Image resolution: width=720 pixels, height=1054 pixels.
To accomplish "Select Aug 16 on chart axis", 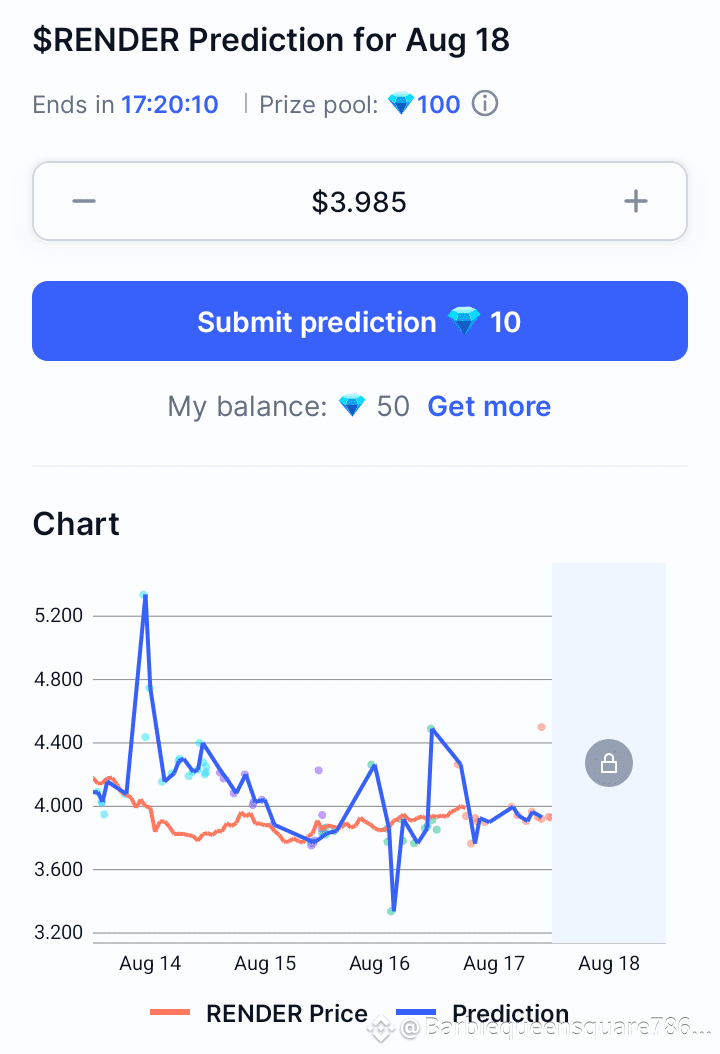I will pos(379,963).
